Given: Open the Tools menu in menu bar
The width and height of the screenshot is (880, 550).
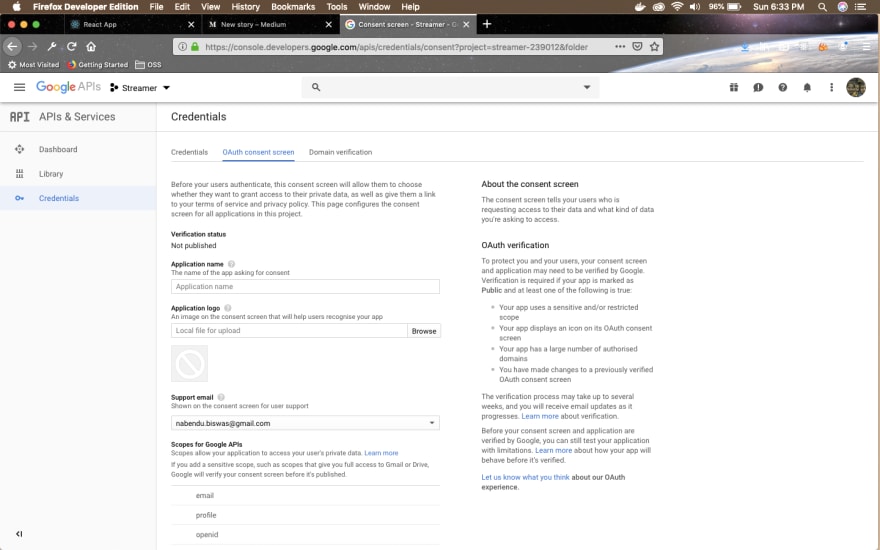Looking at the screenshot, I should click(x=337, y=7).
